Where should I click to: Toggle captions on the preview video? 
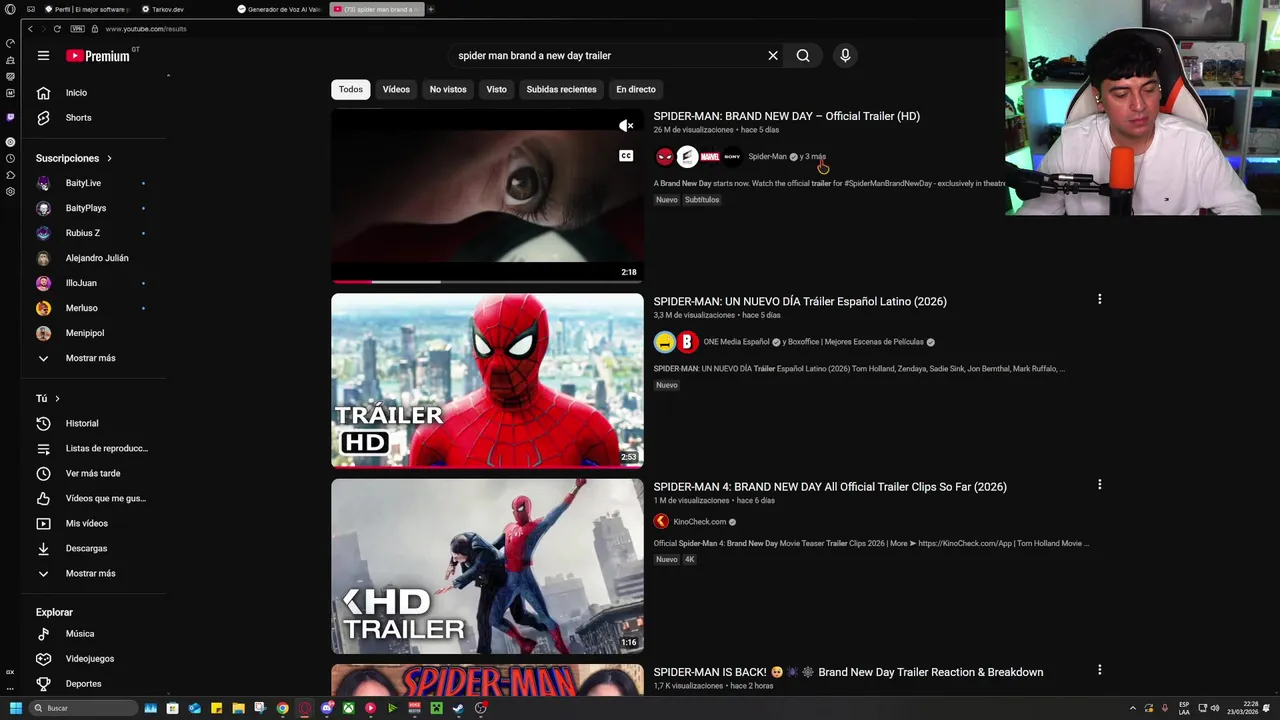click(x=626, y=156)
